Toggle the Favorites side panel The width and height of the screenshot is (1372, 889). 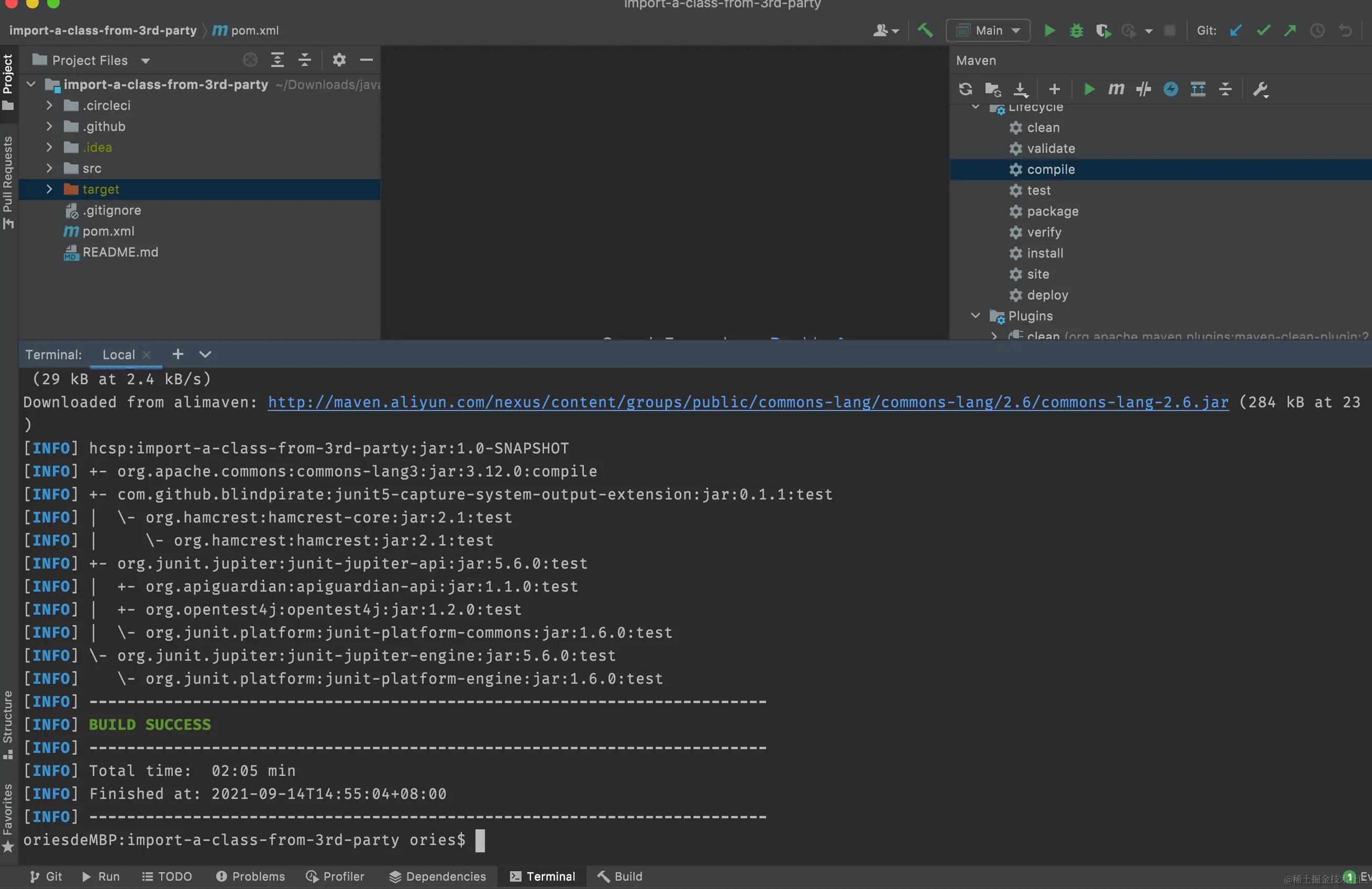(x=8, y=817)
